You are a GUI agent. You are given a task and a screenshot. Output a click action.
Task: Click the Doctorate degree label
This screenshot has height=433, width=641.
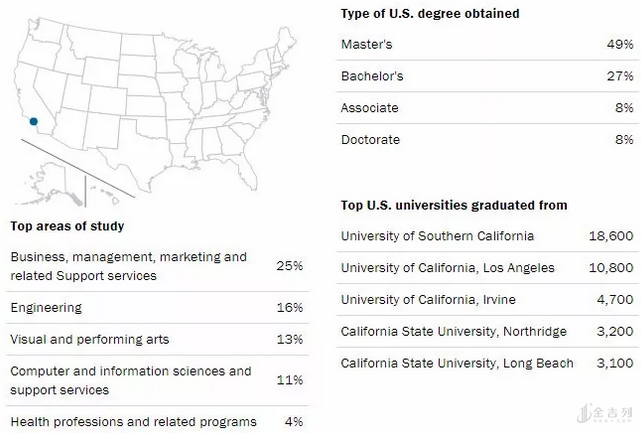(370, 140)
